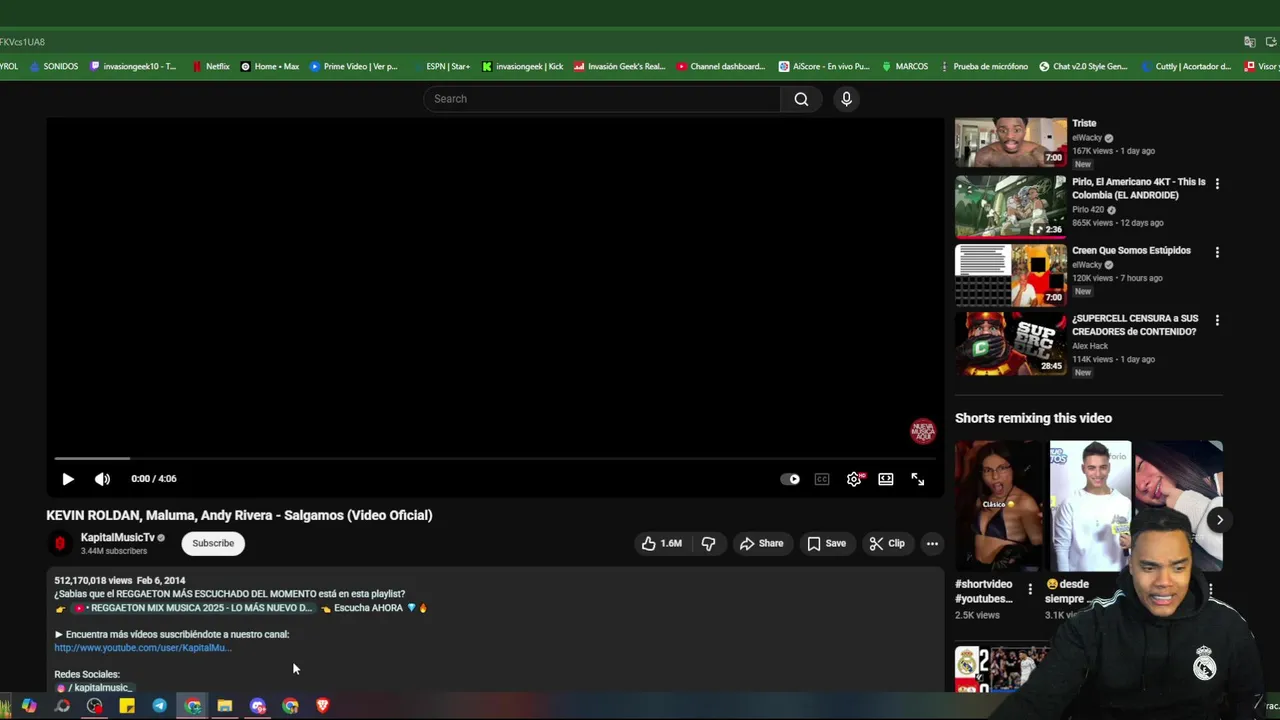The width and height of the screenshot is (1280, 720).
Task: Open the SUPERCELL CENSURA video thumbnail
Action: [x=1010, y=343]
